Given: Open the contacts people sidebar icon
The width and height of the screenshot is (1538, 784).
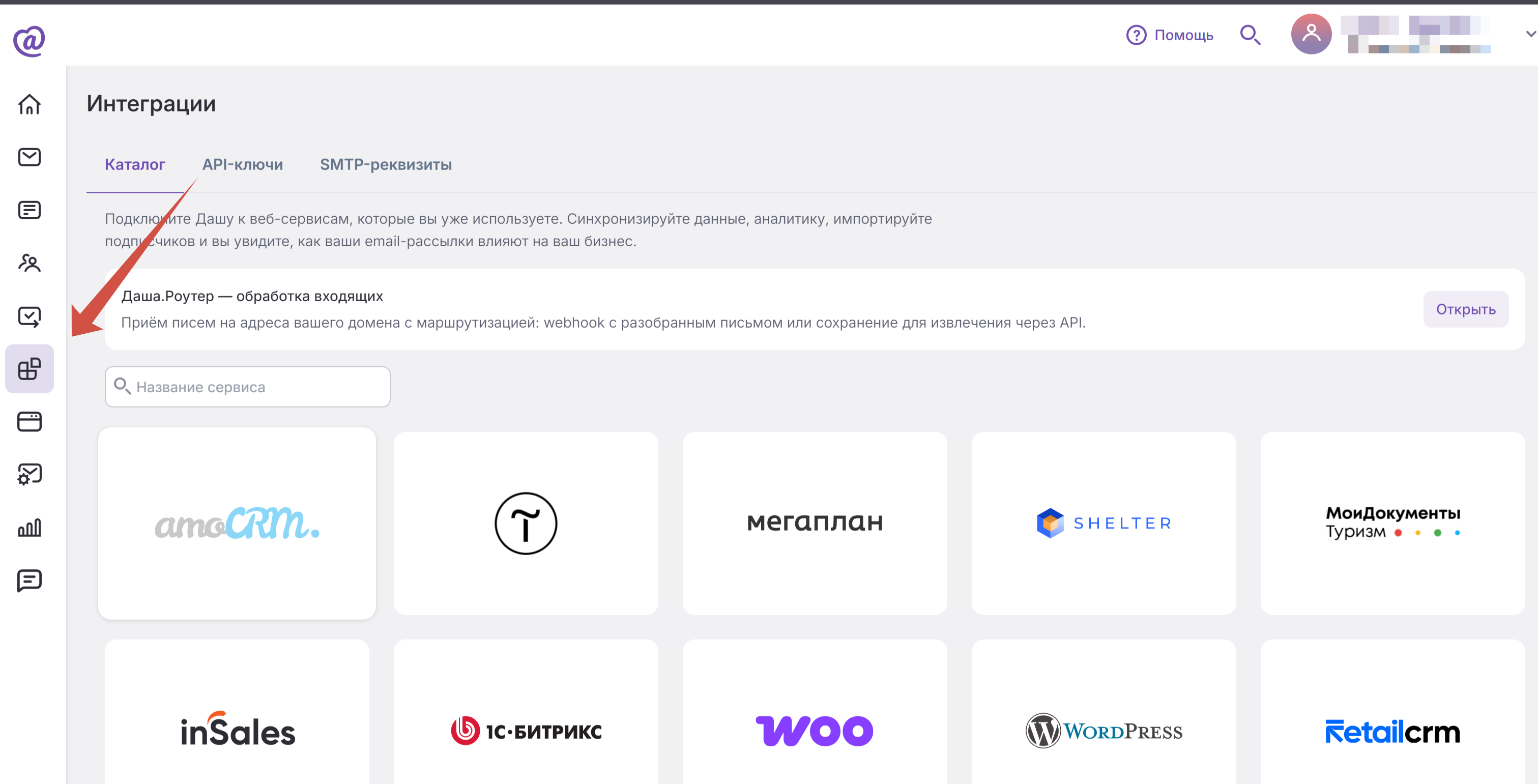Looking at the screenshot, I should pos(30,263).
